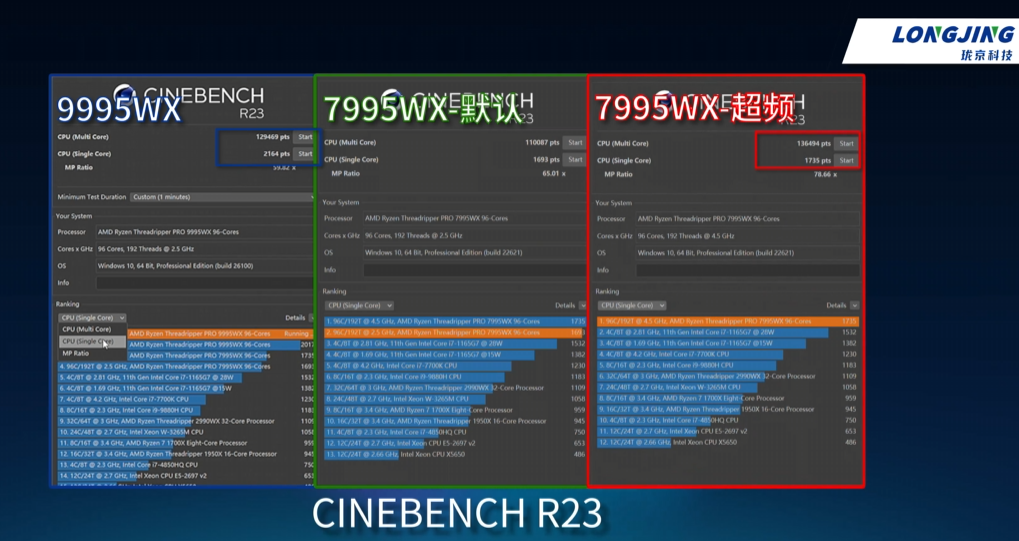Start the Multi Core test in 9995WX panel
1019x541 pixels.
click(305, 137)
